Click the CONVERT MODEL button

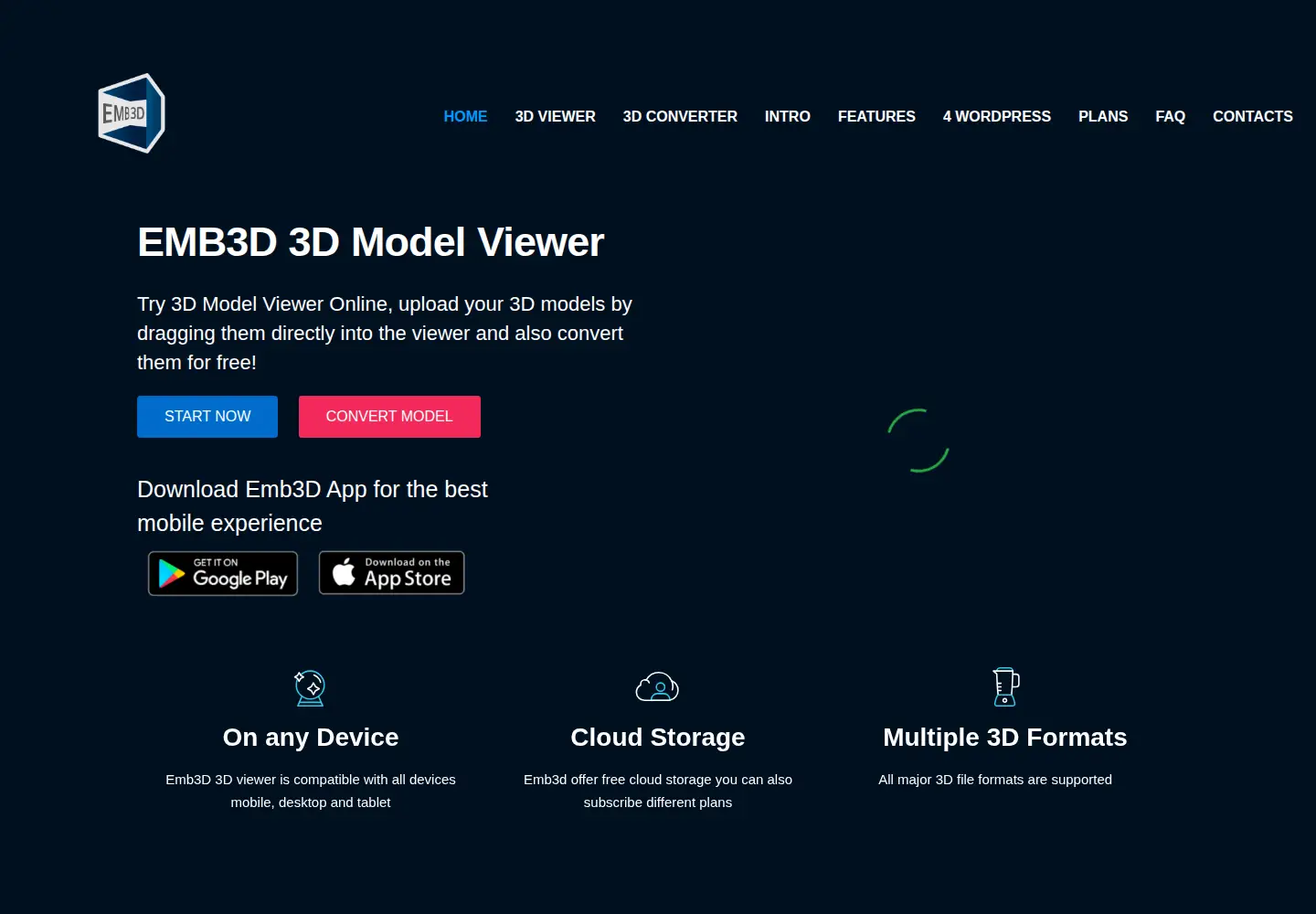pyautogui.click(x=389, y=417)
